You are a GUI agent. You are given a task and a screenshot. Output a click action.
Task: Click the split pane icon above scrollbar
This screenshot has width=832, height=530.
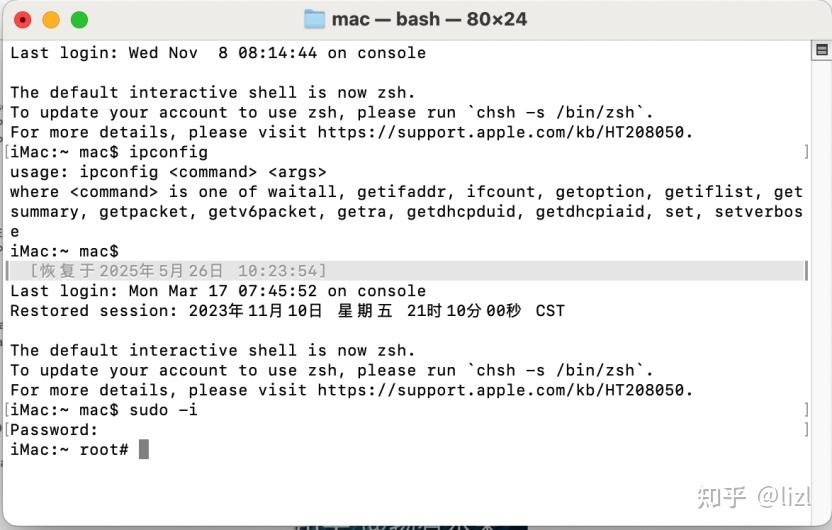click(820, 50)
